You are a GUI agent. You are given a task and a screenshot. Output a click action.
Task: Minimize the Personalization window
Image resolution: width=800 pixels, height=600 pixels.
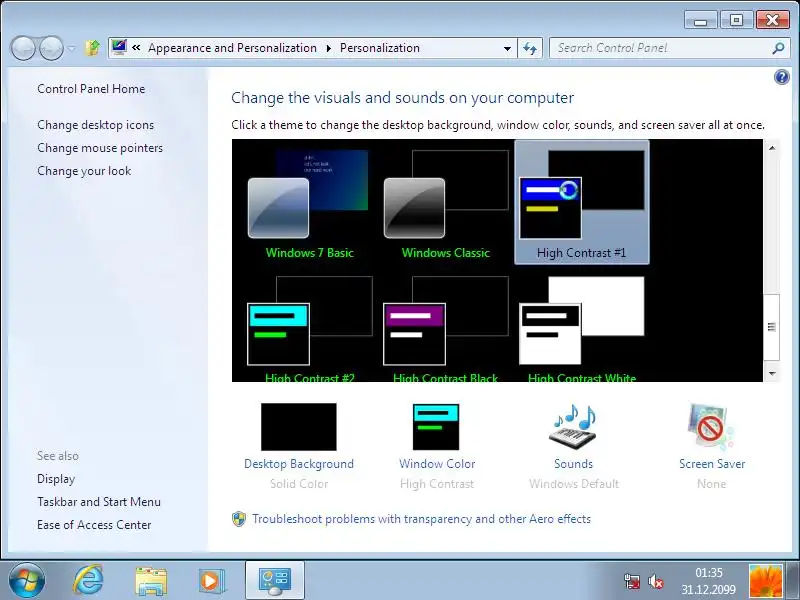click(x=701, y=20)
